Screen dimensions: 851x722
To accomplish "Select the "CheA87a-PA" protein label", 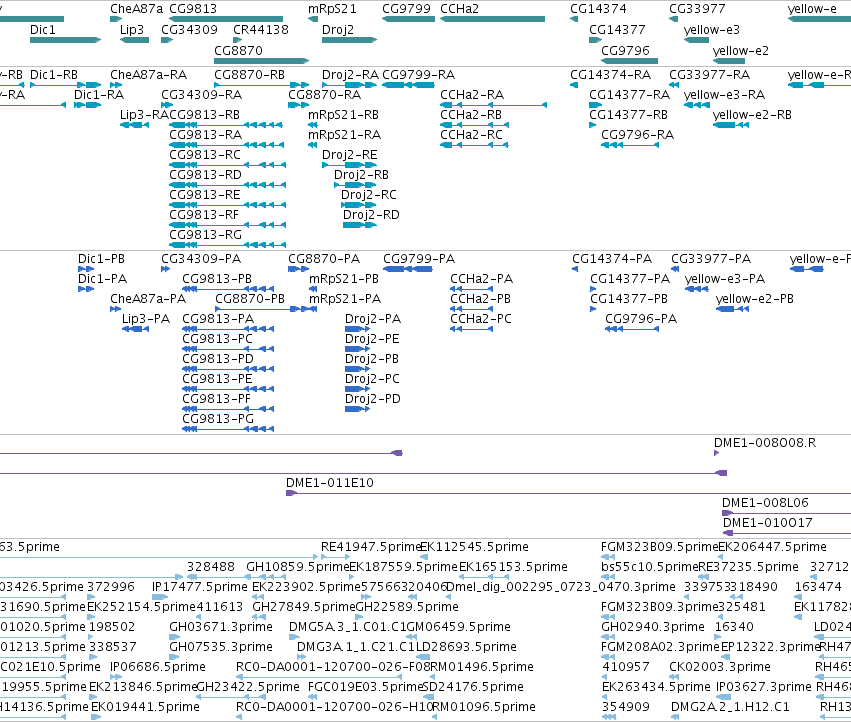I will [148, 299].
